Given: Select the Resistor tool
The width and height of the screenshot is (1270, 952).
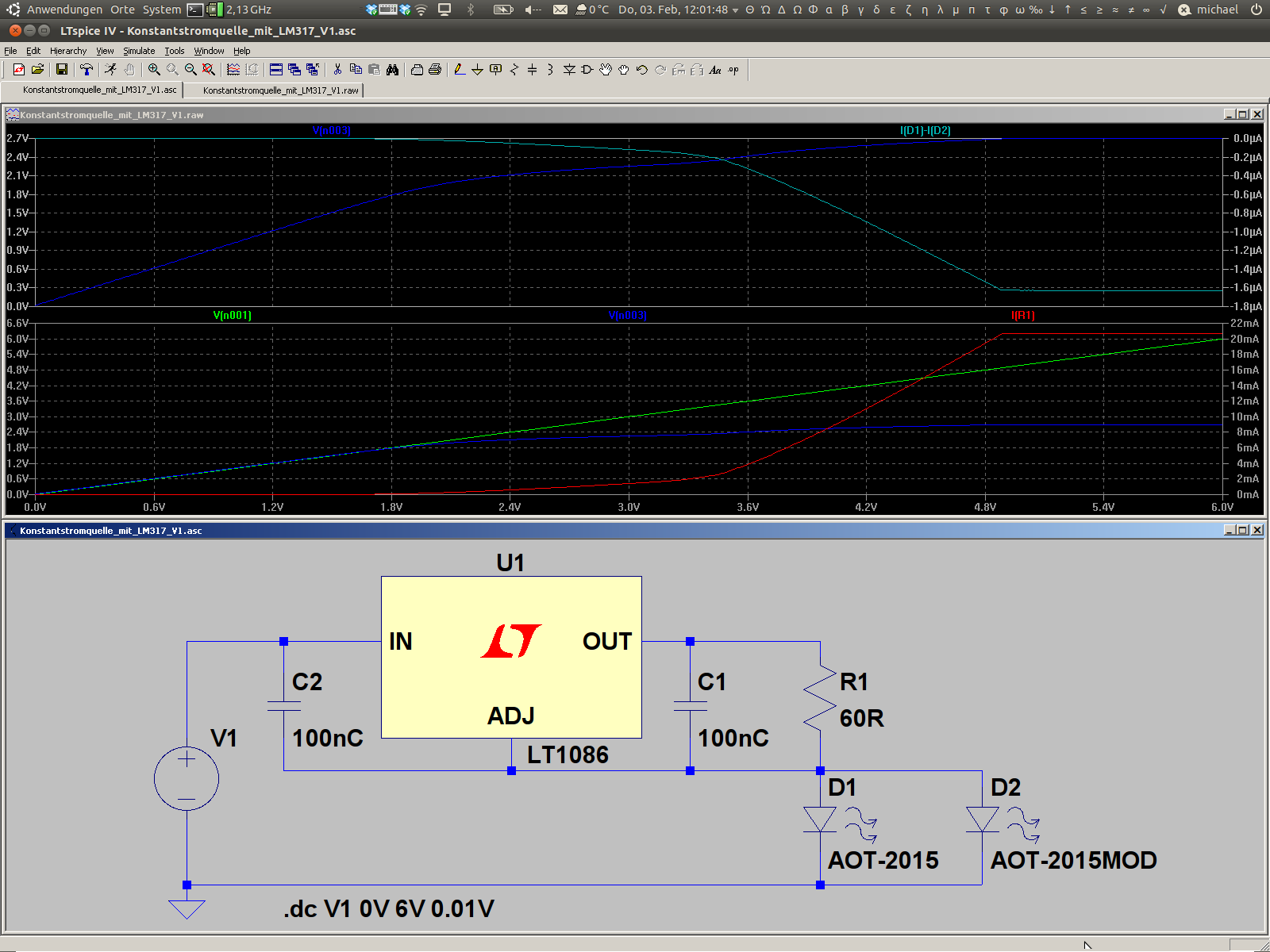Looking at the screenshot, I should coord(514,70).
